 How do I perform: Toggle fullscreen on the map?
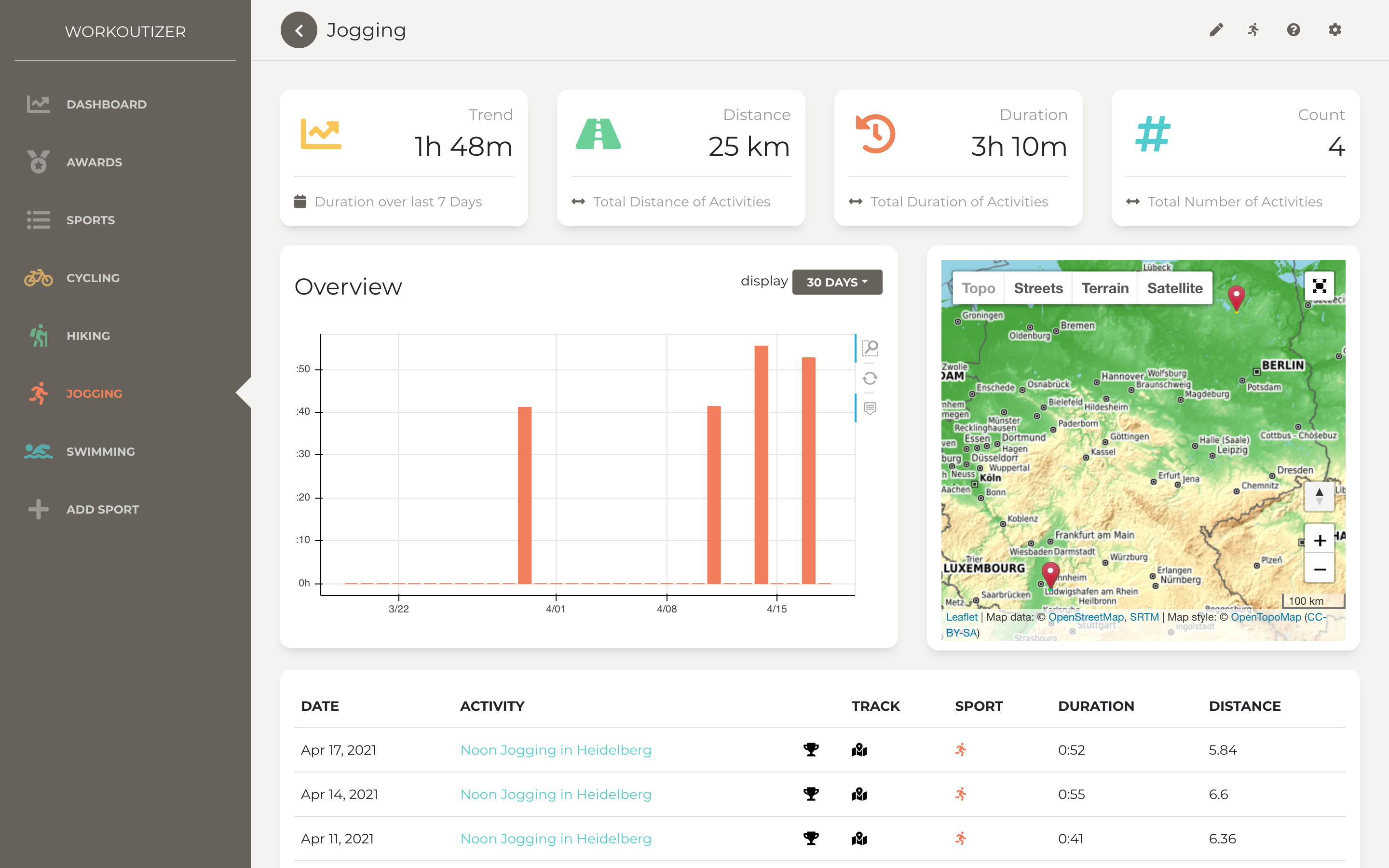[1319, 286]
